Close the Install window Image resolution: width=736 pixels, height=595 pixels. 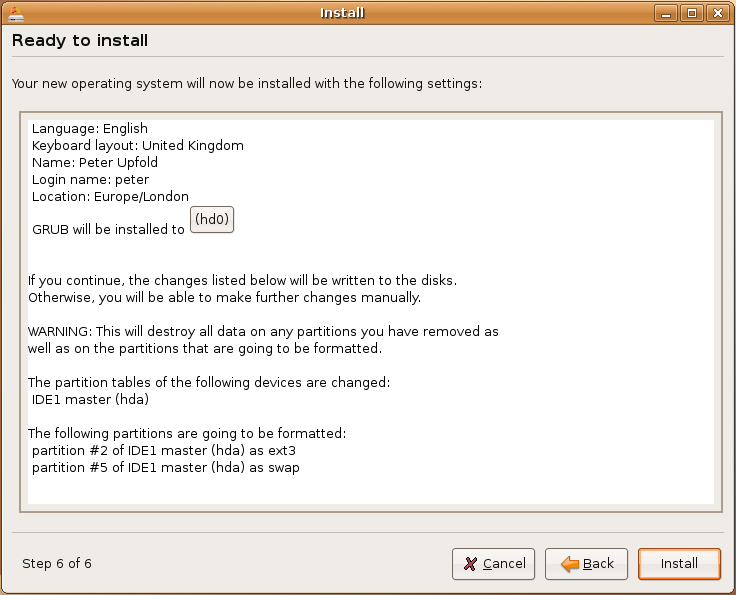click(718, 13)
